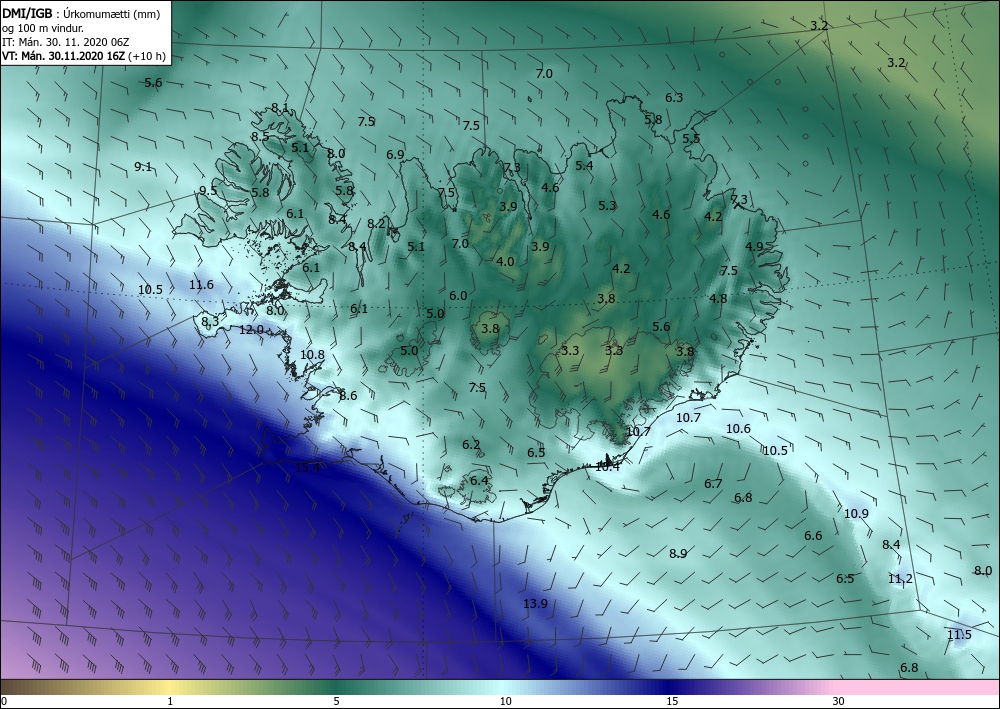Screen dimensions: 1000x709
Task: Select the 8.2 map value
Action: [x=376, y=223]
